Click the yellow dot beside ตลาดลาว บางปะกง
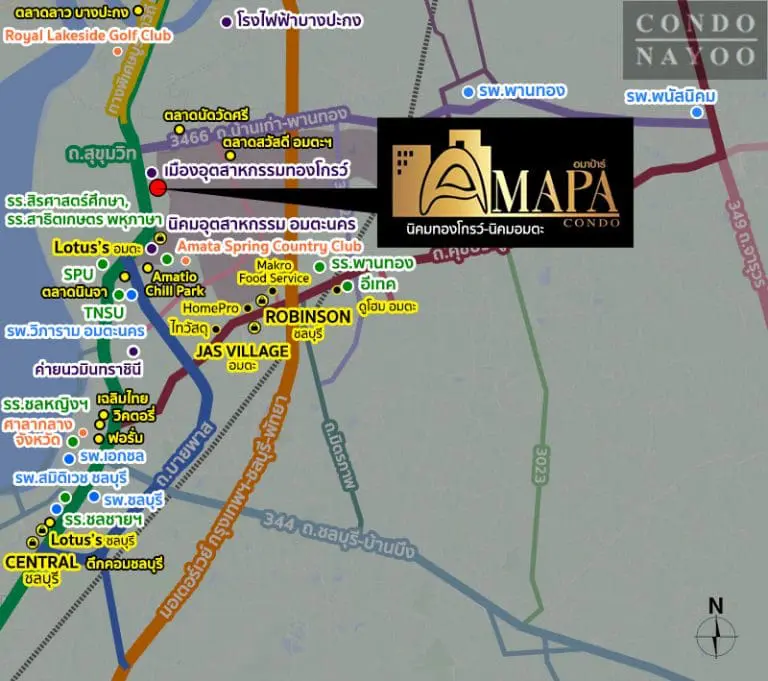The width and height of the screenshot is (768, 681). tap(139, 10)
